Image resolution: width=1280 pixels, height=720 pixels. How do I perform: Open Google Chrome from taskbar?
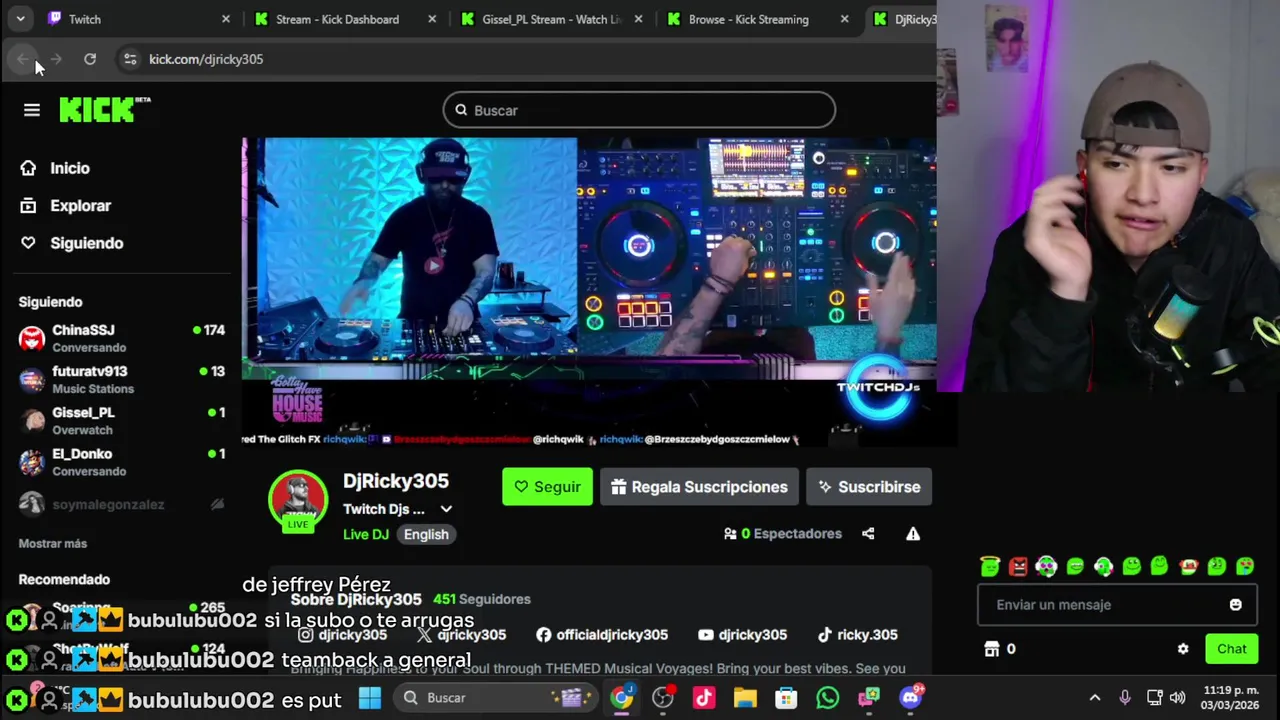pos(622,698)
